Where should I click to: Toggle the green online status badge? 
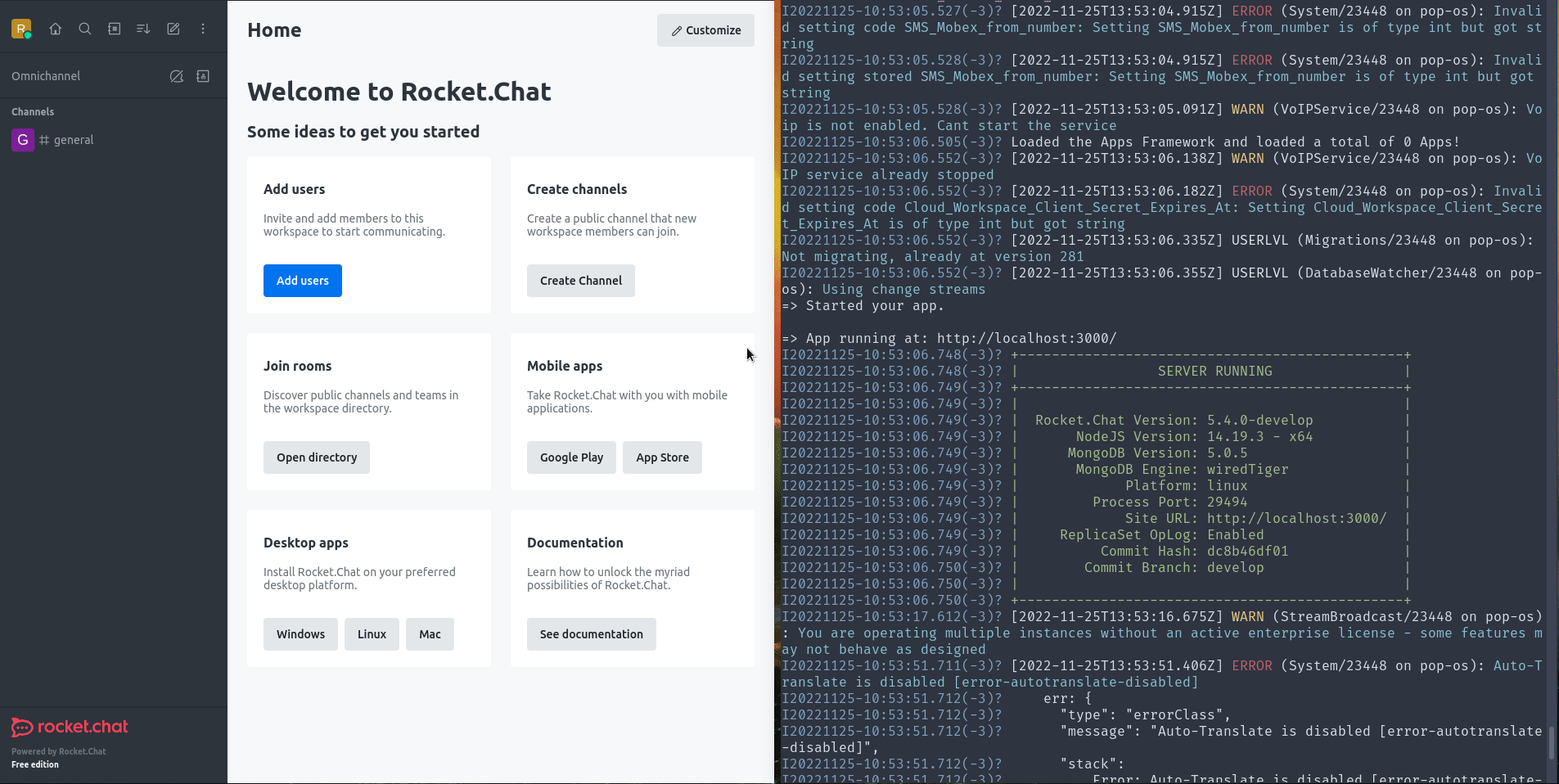pyautogui.click(x=29, y=36)
